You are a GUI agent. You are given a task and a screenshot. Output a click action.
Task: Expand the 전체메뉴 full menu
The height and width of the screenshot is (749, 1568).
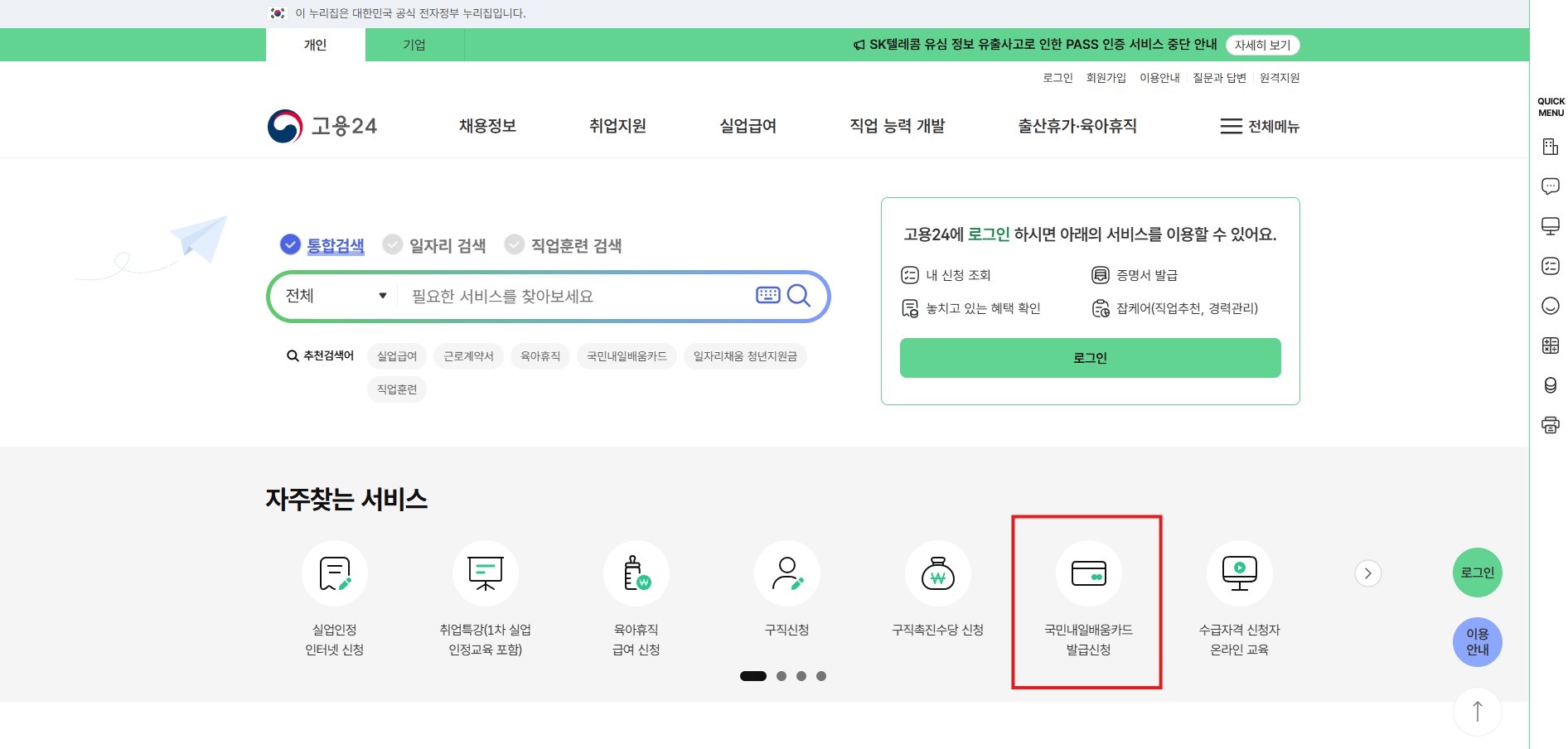[1259, 126]
